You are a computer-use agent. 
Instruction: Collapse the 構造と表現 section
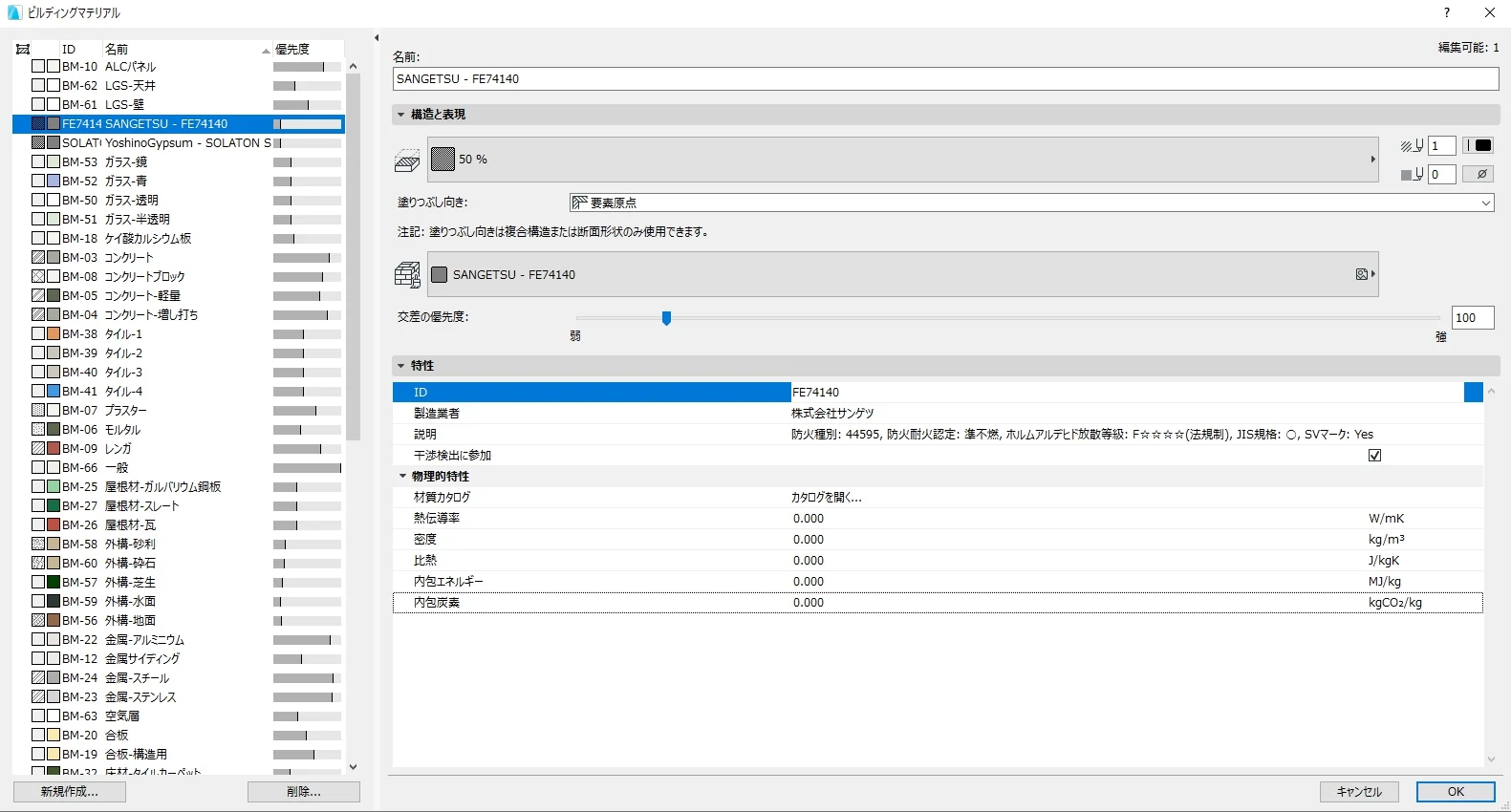401,115
